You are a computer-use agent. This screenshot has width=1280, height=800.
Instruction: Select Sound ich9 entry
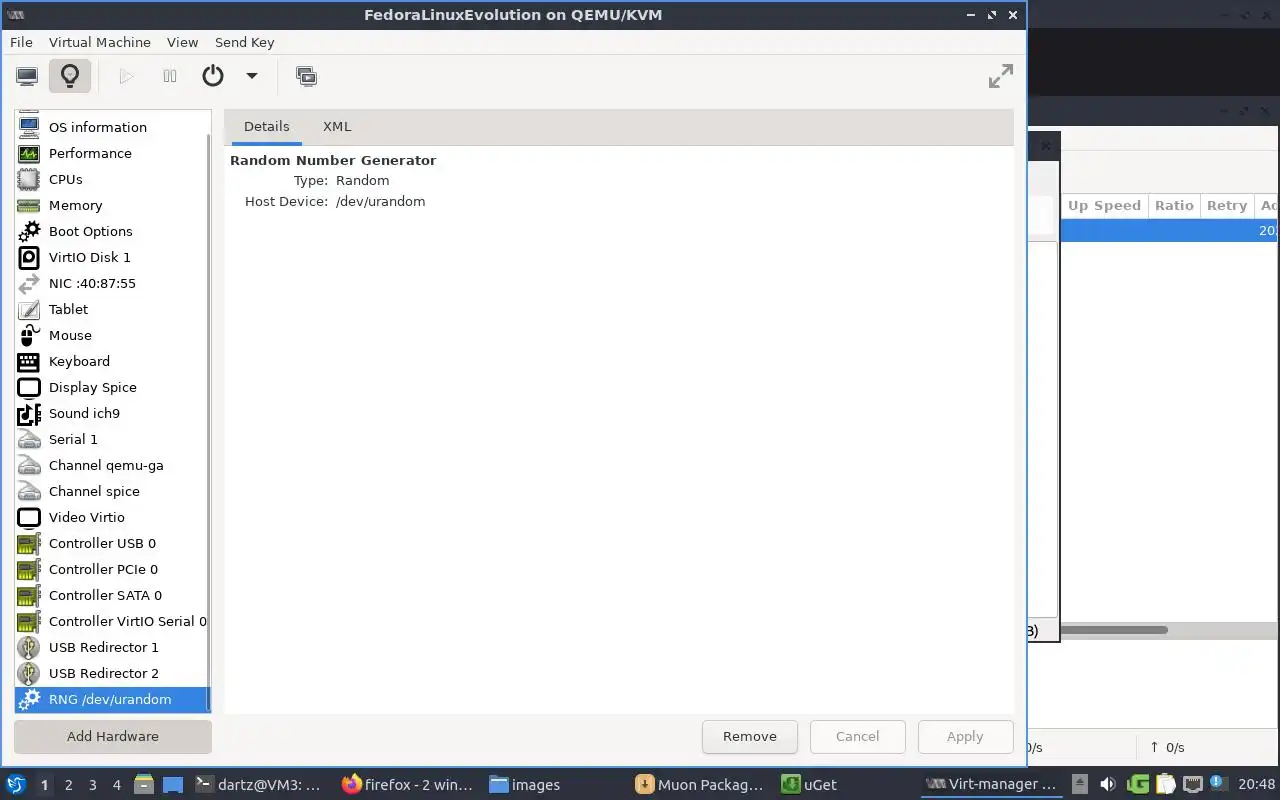[112, 413]
